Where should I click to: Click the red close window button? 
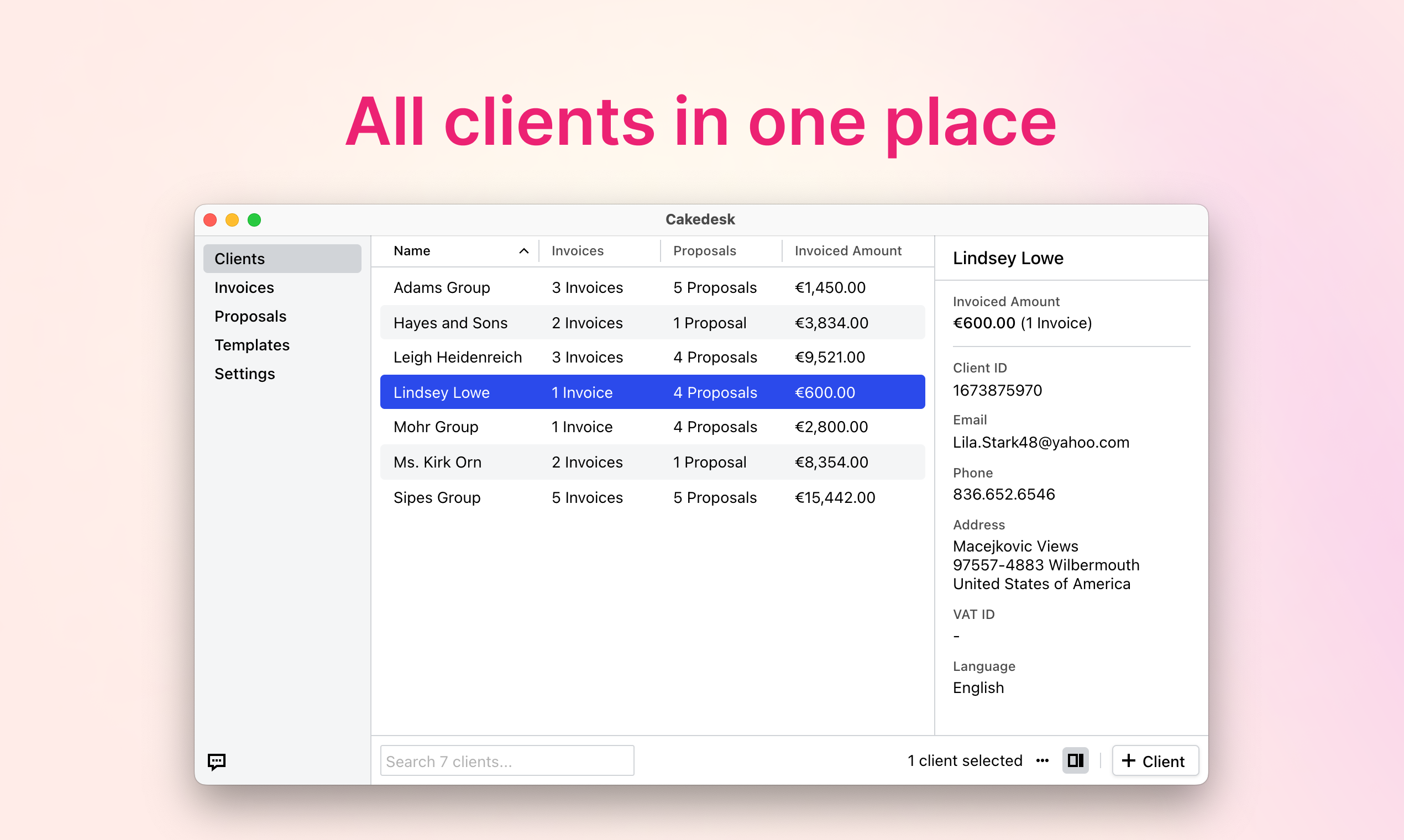click(x=210, y=219)
